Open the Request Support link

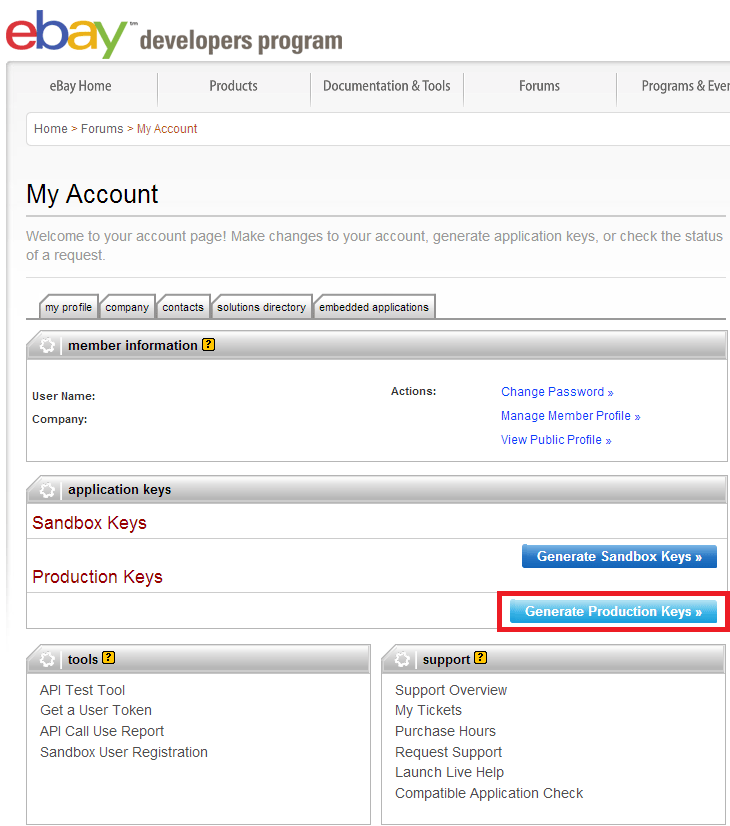[x=448, y=752]
